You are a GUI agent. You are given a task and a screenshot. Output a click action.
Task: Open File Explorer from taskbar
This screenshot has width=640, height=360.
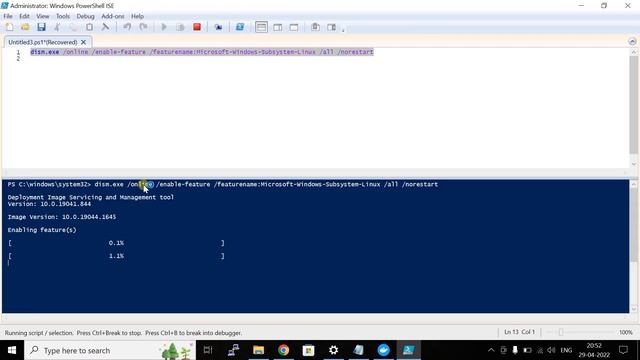[x=258, y=350]
